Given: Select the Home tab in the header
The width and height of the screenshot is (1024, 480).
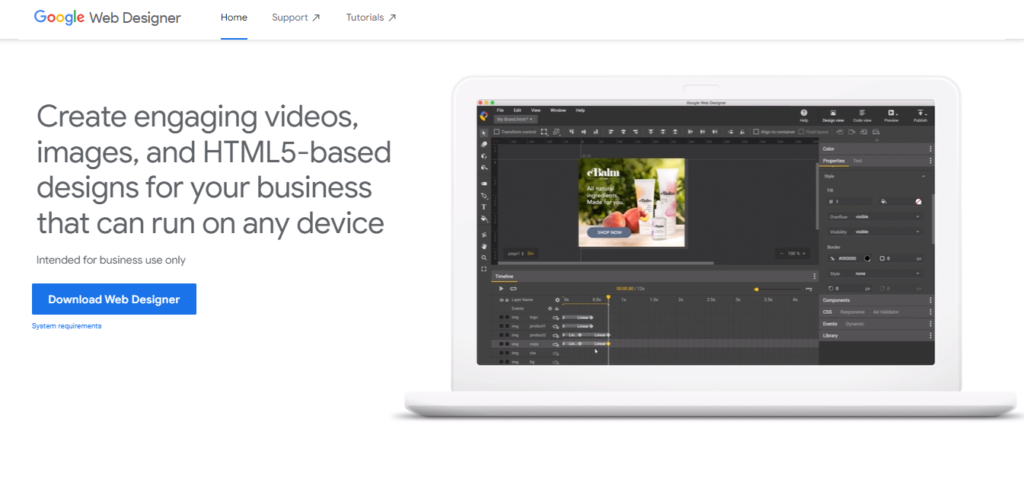Looking at the screenshot, I should pos(234,18).
